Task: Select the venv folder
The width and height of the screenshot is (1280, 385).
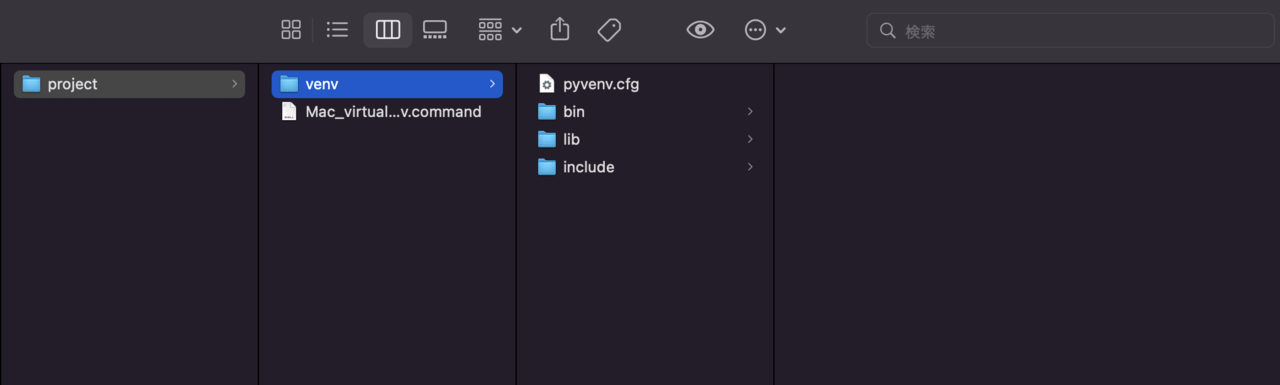Action: [x=387, y=84]
